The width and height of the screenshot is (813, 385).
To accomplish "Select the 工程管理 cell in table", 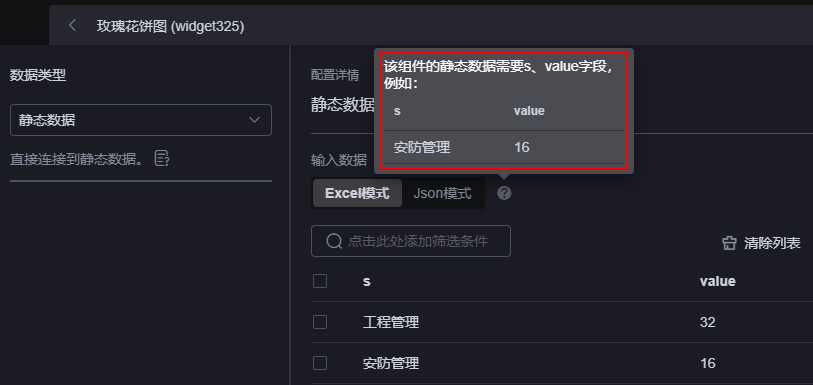I will [x=391, y=322].
